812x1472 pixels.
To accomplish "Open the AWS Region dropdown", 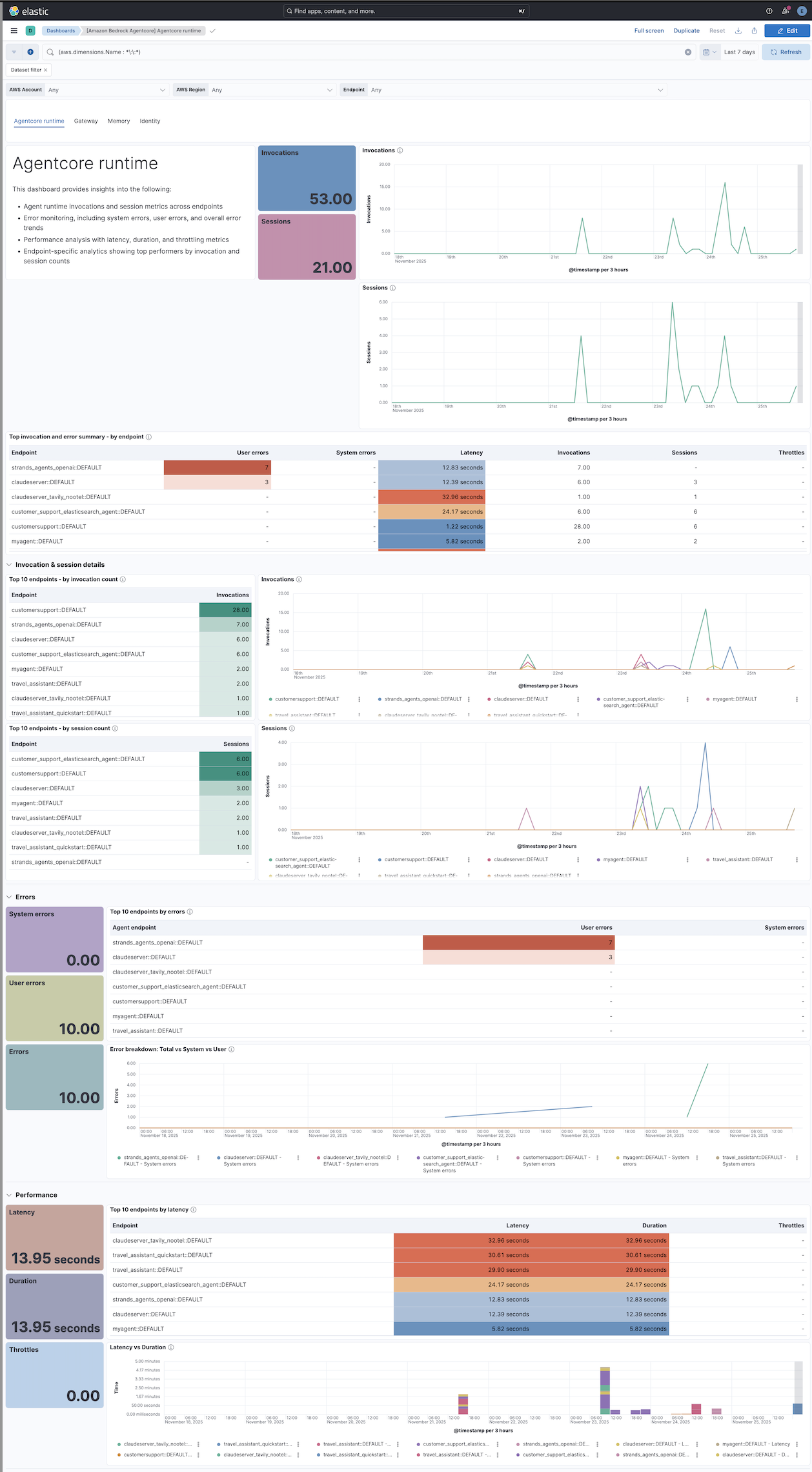I will point(272,90).
